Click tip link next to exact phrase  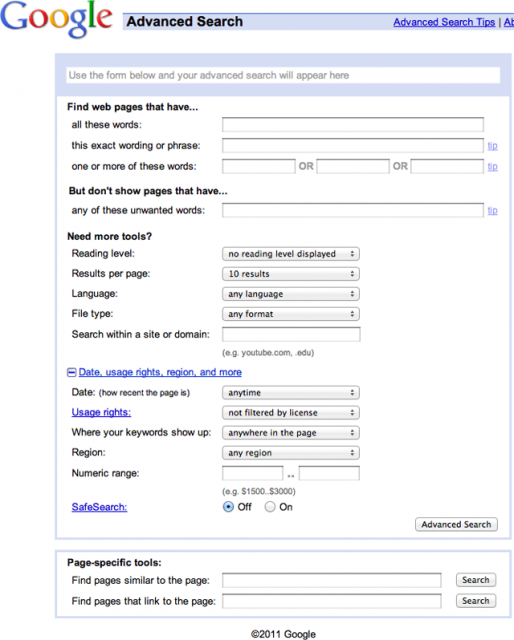click(492, 146)
